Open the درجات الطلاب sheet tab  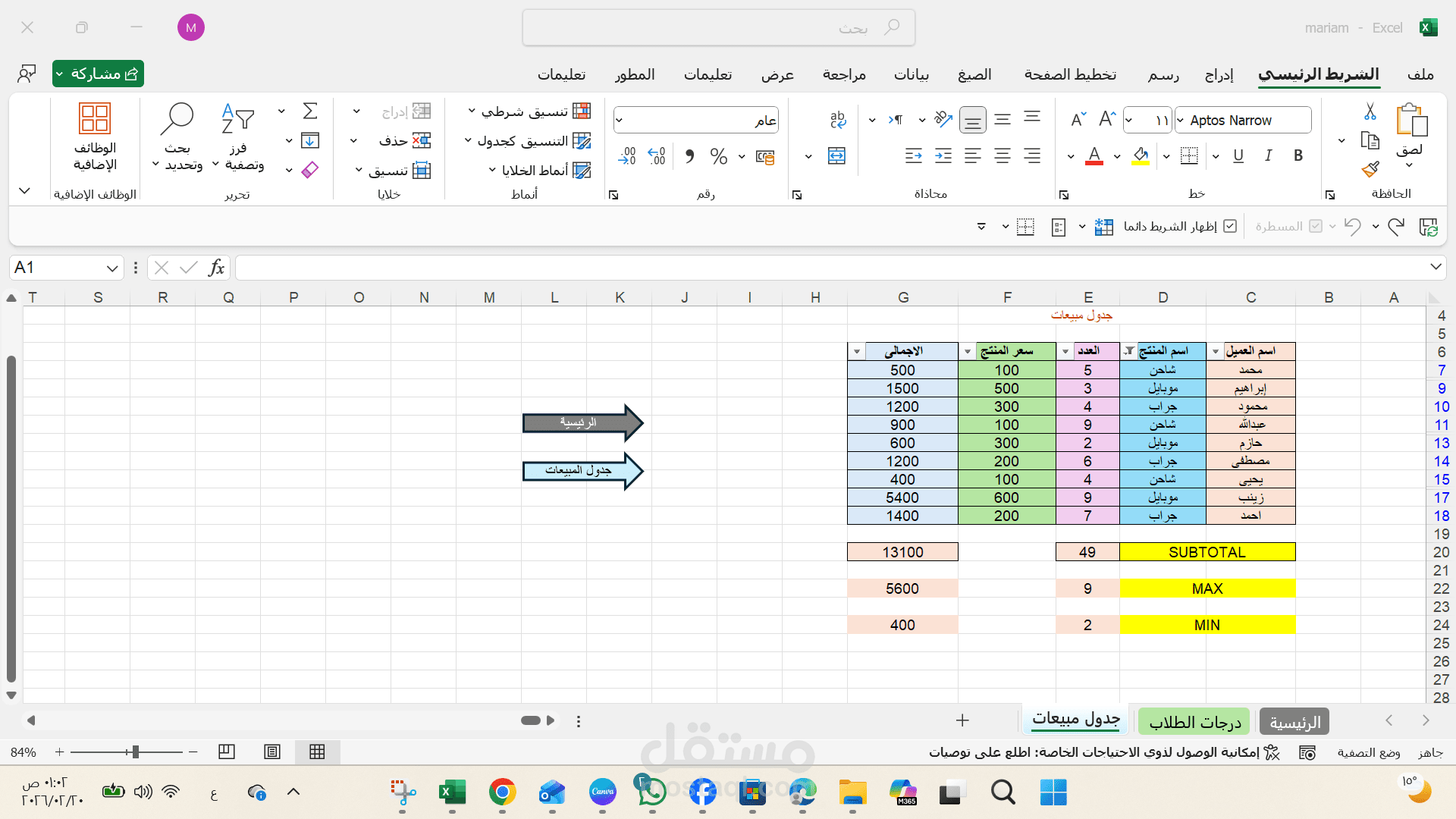click(x=1193, y=721)
